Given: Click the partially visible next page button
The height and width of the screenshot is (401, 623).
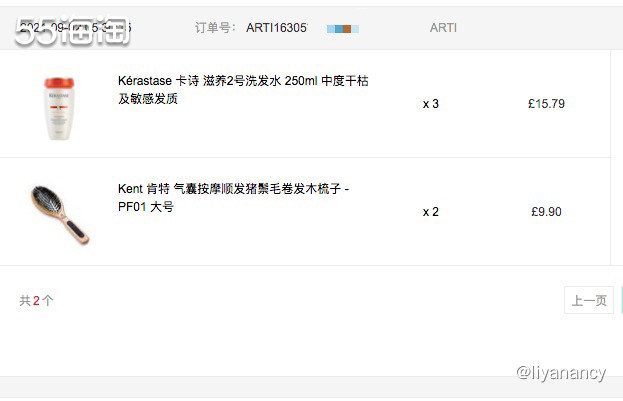Looking at the screenshot, I should (x=621, y=300).
